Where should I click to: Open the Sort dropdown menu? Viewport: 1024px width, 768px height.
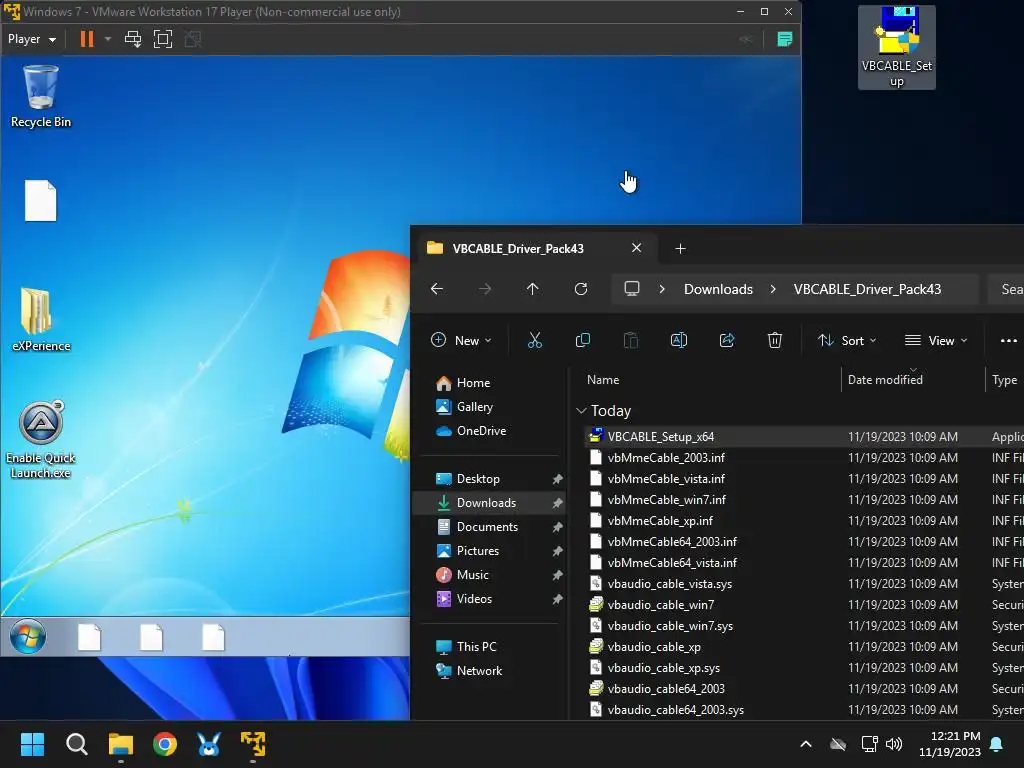(x=847, y=340)
